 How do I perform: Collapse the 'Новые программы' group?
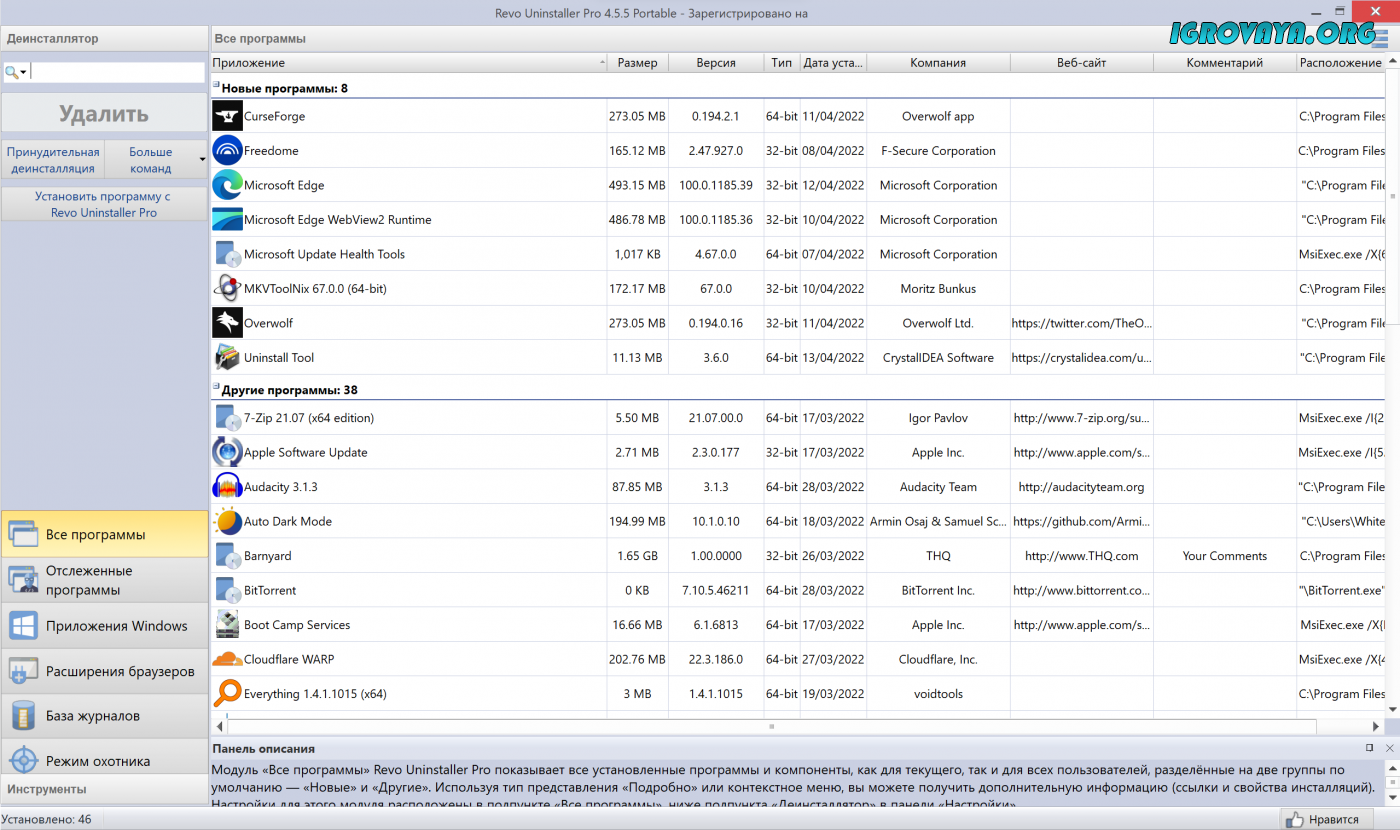[216, 86]
